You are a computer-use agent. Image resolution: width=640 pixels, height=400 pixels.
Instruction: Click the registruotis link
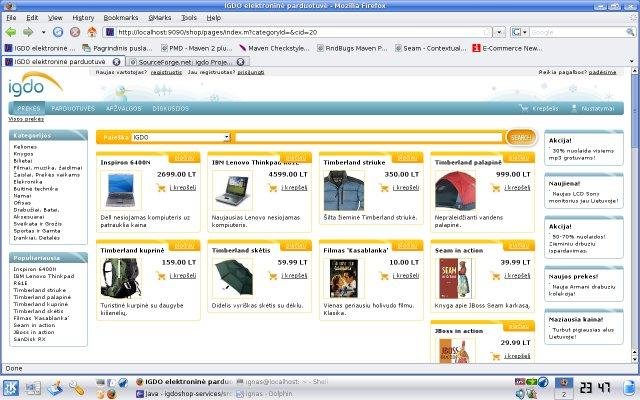click(166, 72)
